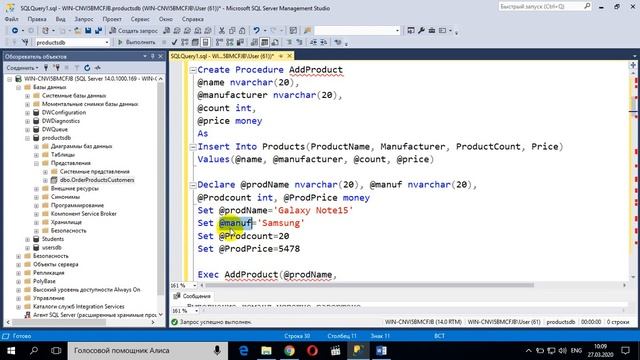This screenshot has height=360, width=640.
Task: Open the Microsoft Edge taskbar icon
Action: (x=244, y=351)
